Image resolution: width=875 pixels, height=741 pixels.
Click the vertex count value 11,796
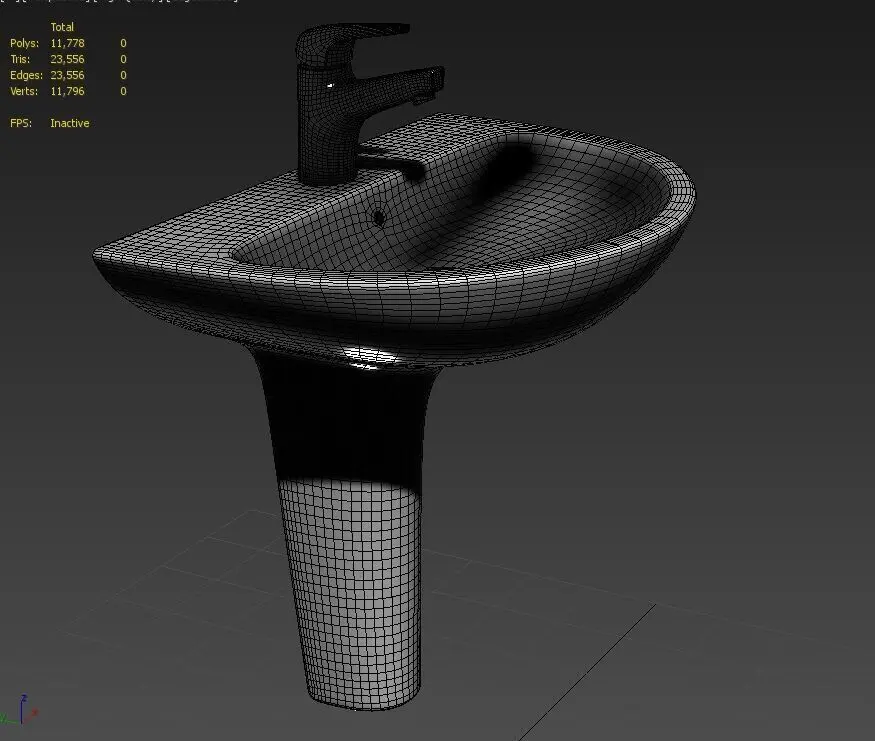click(x=68, y=91)
